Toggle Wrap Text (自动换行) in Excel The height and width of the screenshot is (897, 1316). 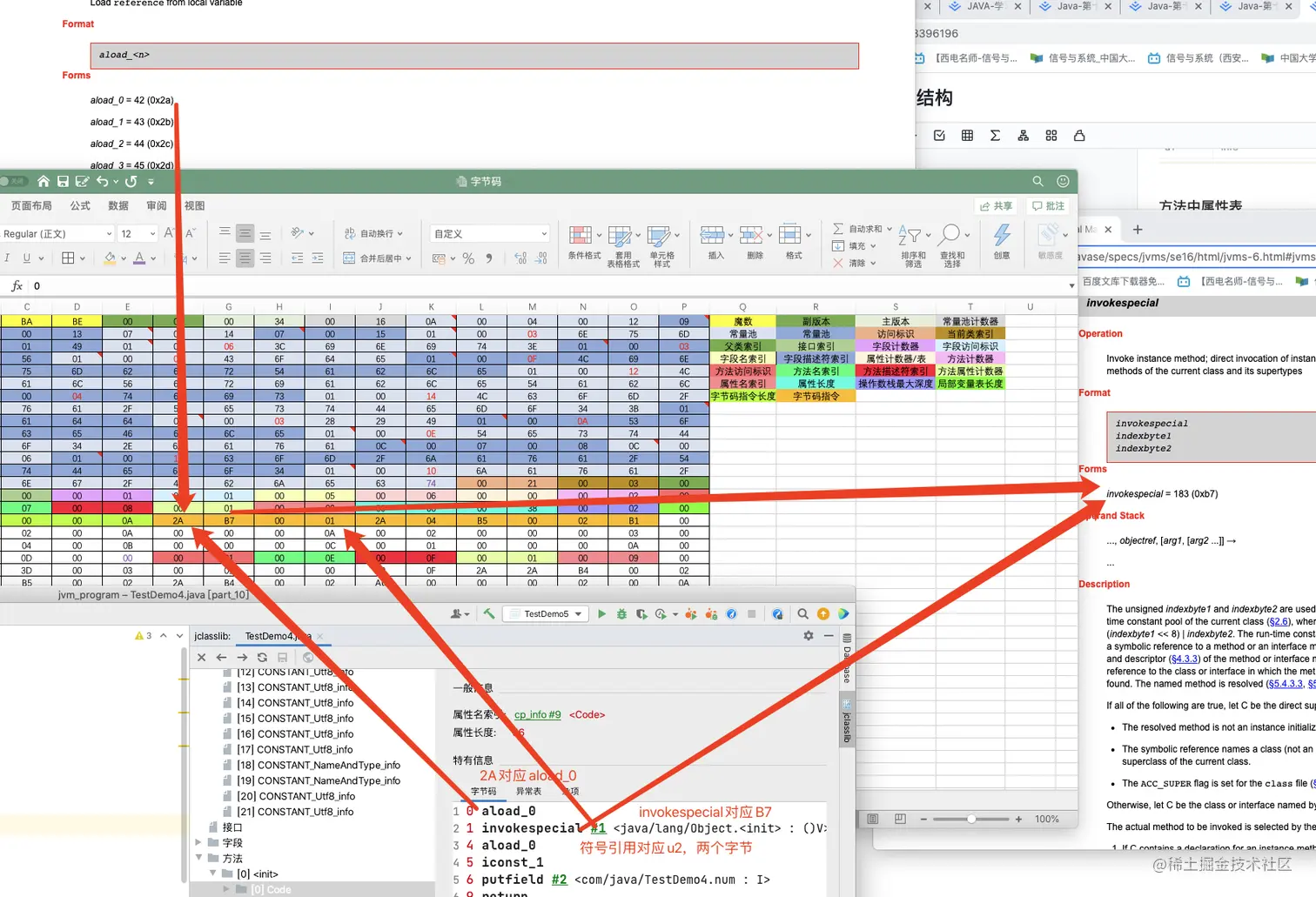(x=374, y=233)
